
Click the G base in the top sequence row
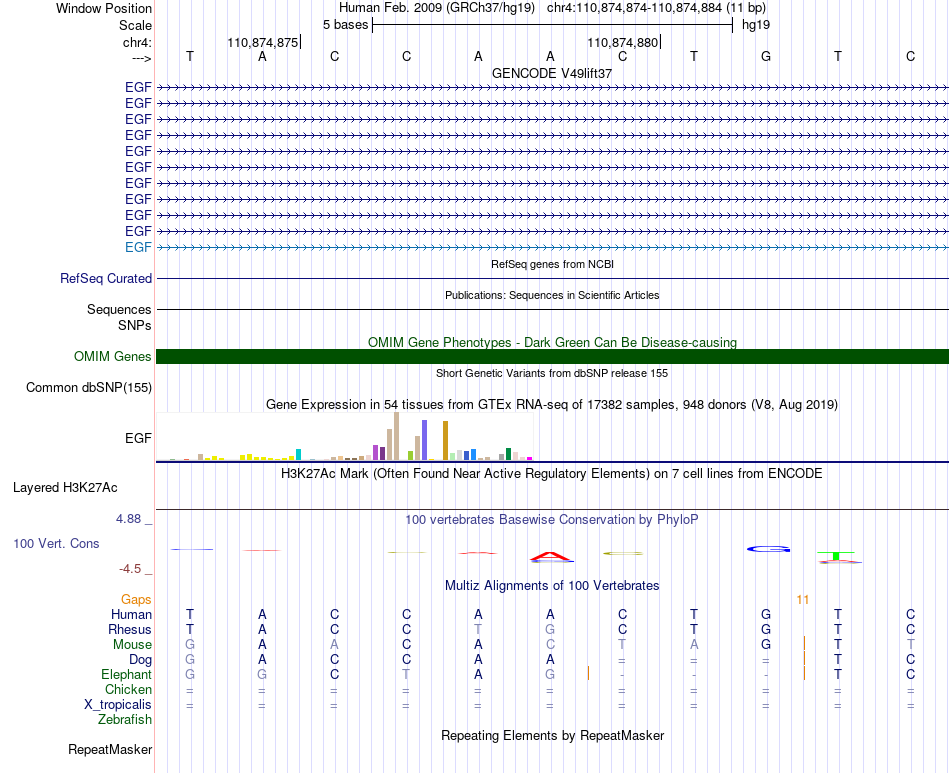tap(766, 56)
